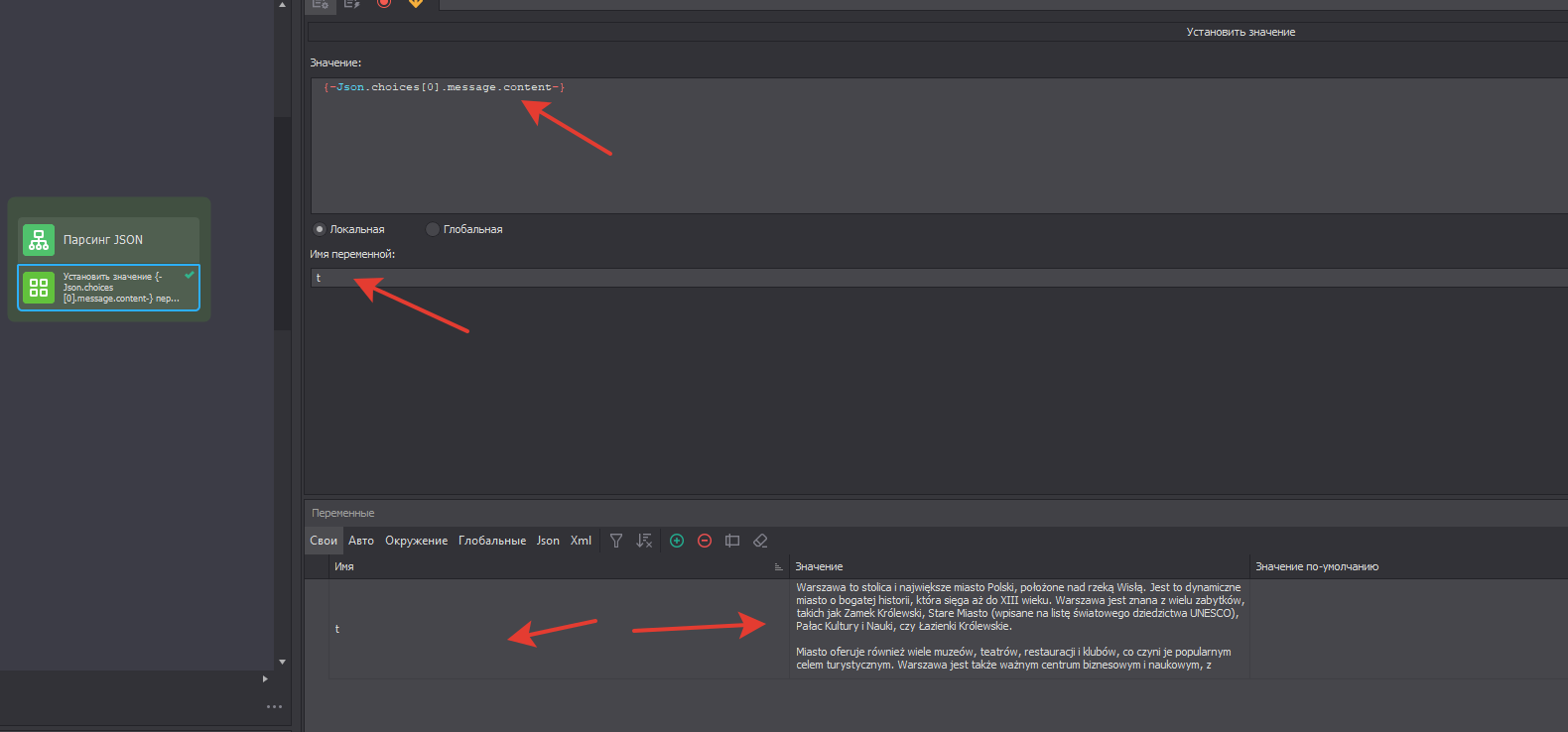Image resolution: width=1568 pixels, height=732 pixels.
Task: Click the canvas horizontal scroll right arrow
Action: [265, 679]
